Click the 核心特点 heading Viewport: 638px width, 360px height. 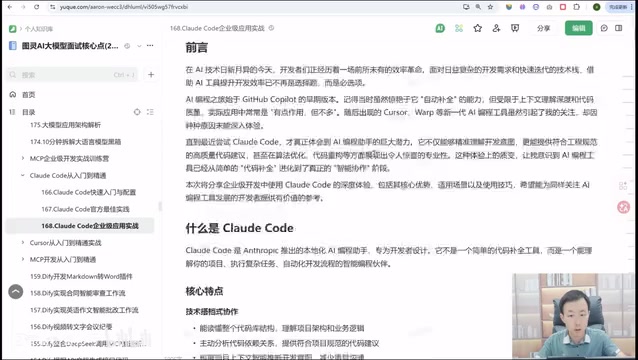(x=204, y=291)
